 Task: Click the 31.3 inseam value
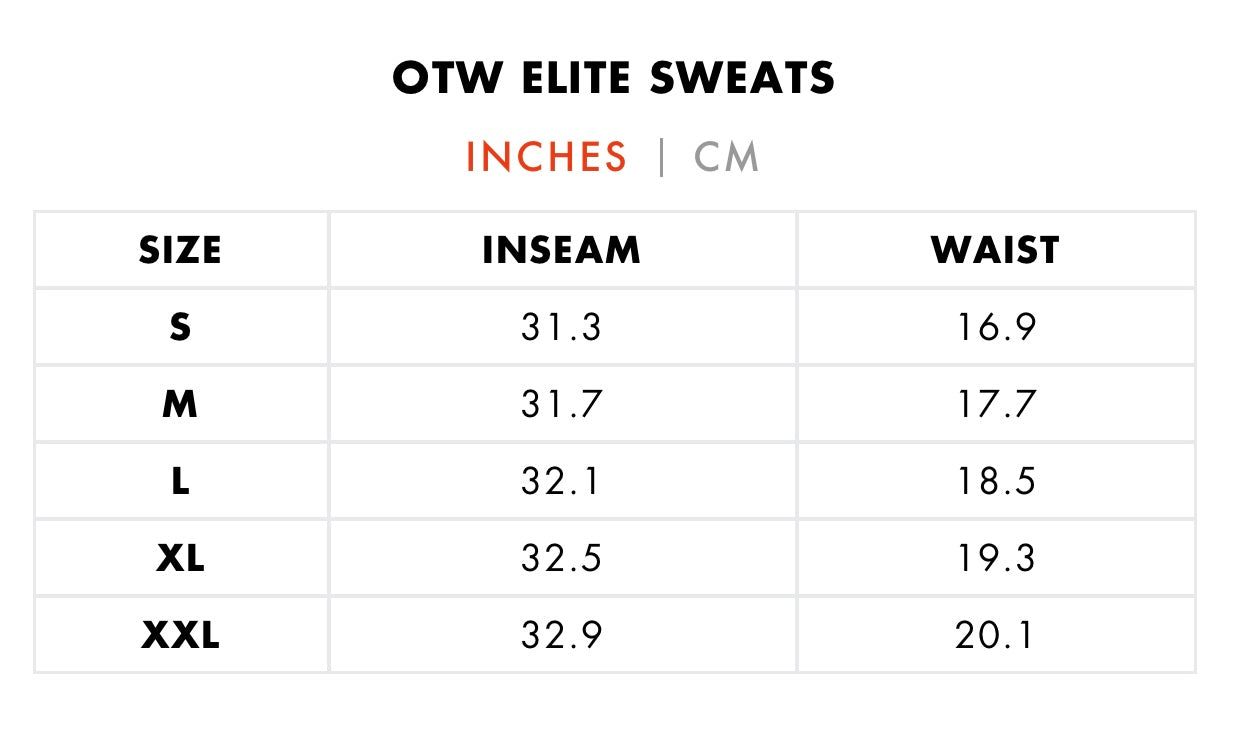(561, 327)
